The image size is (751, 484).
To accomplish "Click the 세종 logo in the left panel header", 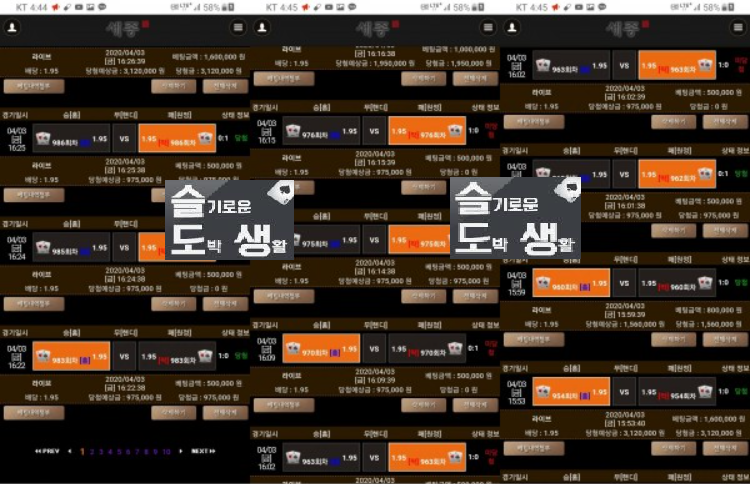I will 124,27.
